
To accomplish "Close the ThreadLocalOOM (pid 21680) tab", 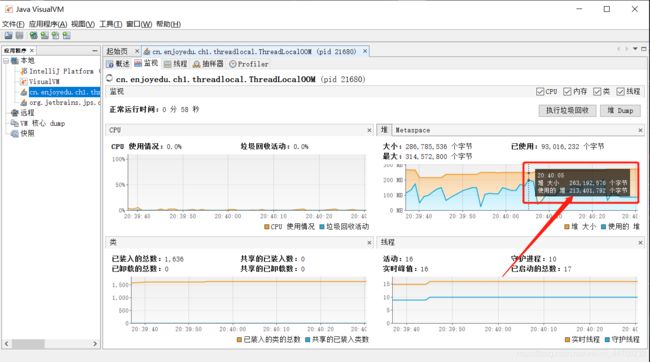I will (x=365, y=51).
